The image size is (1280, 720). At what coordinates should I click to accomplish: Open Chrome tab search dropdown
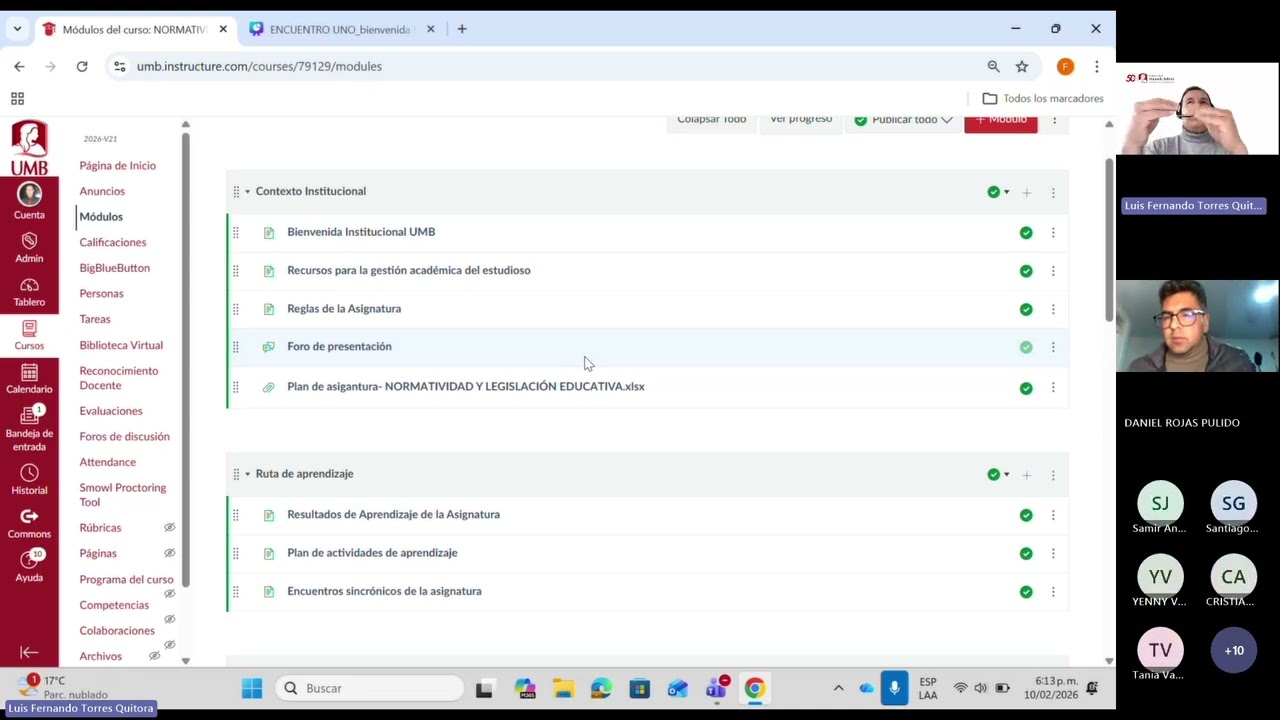click(17, 29)
